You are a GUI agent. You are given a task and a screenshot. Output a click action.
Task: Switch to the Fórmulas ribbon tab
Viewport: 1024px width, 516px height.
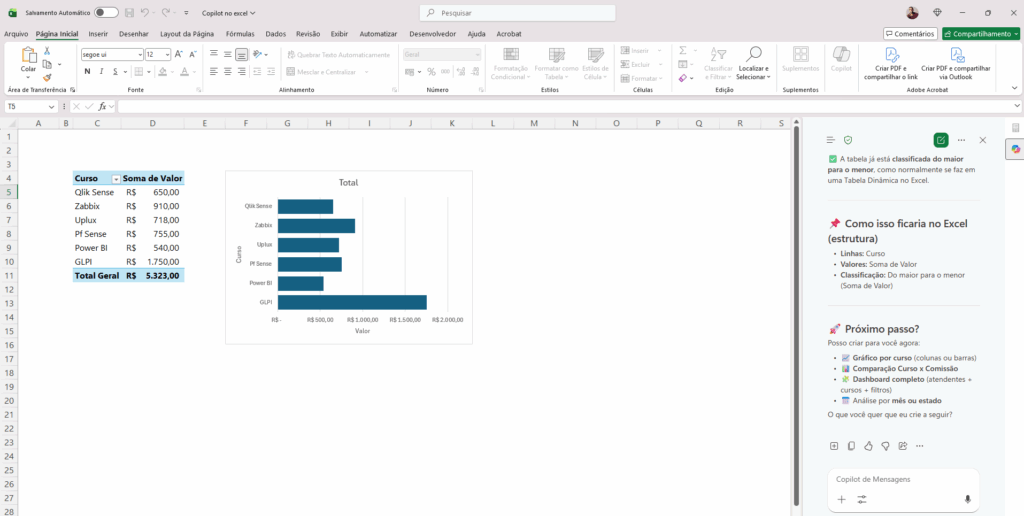click(x=240, y=33)
